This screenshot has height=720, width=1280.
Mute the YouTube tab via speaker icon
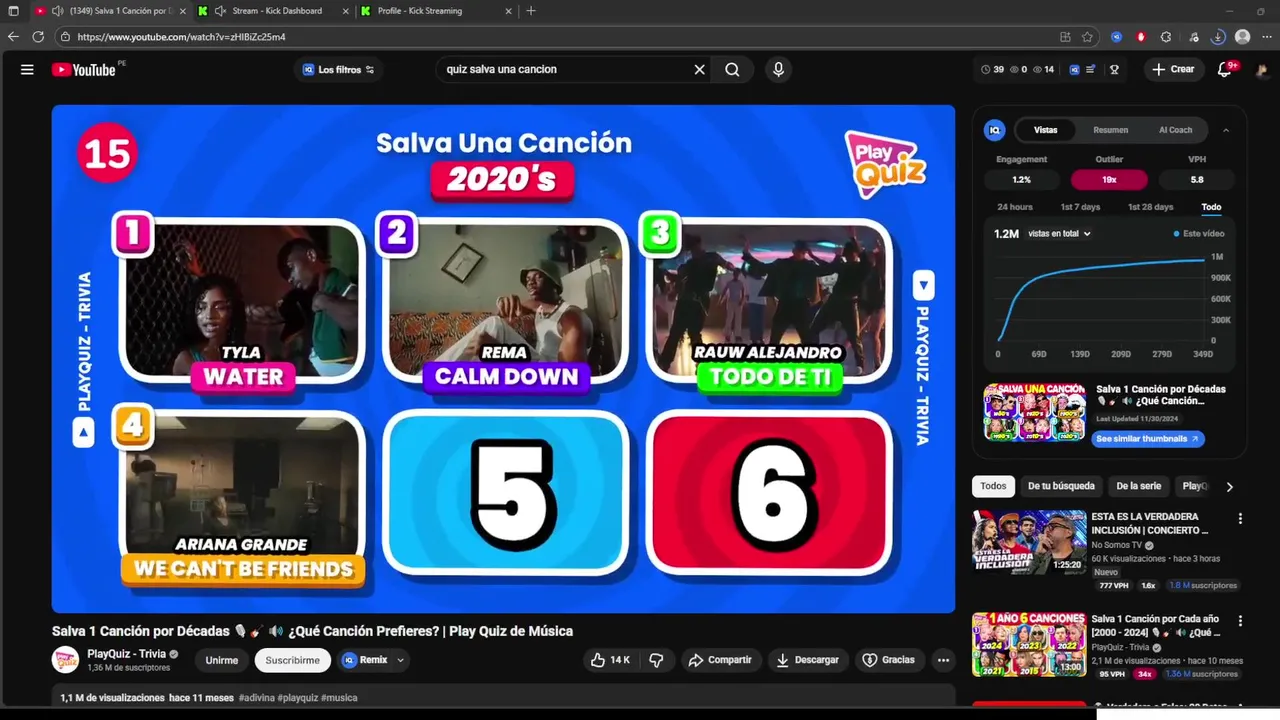pyautogui.click(x=57, y=11)
